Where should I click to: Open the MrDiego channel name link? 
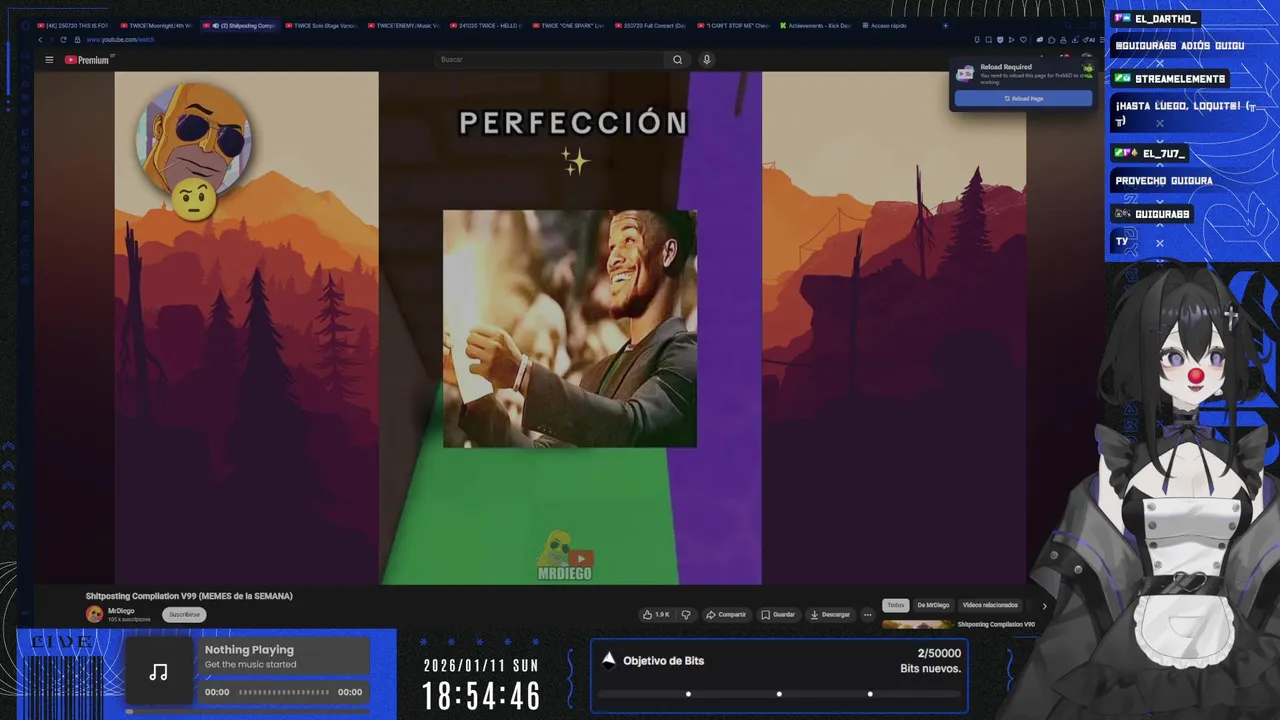tap(121, 611)
